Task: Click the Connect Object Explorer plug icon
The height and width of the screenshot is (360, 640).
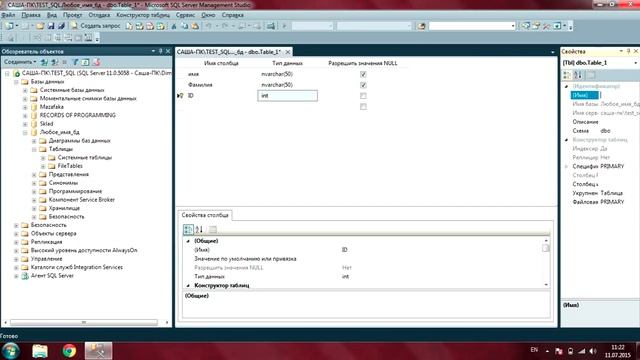Action: pos(44,62)
